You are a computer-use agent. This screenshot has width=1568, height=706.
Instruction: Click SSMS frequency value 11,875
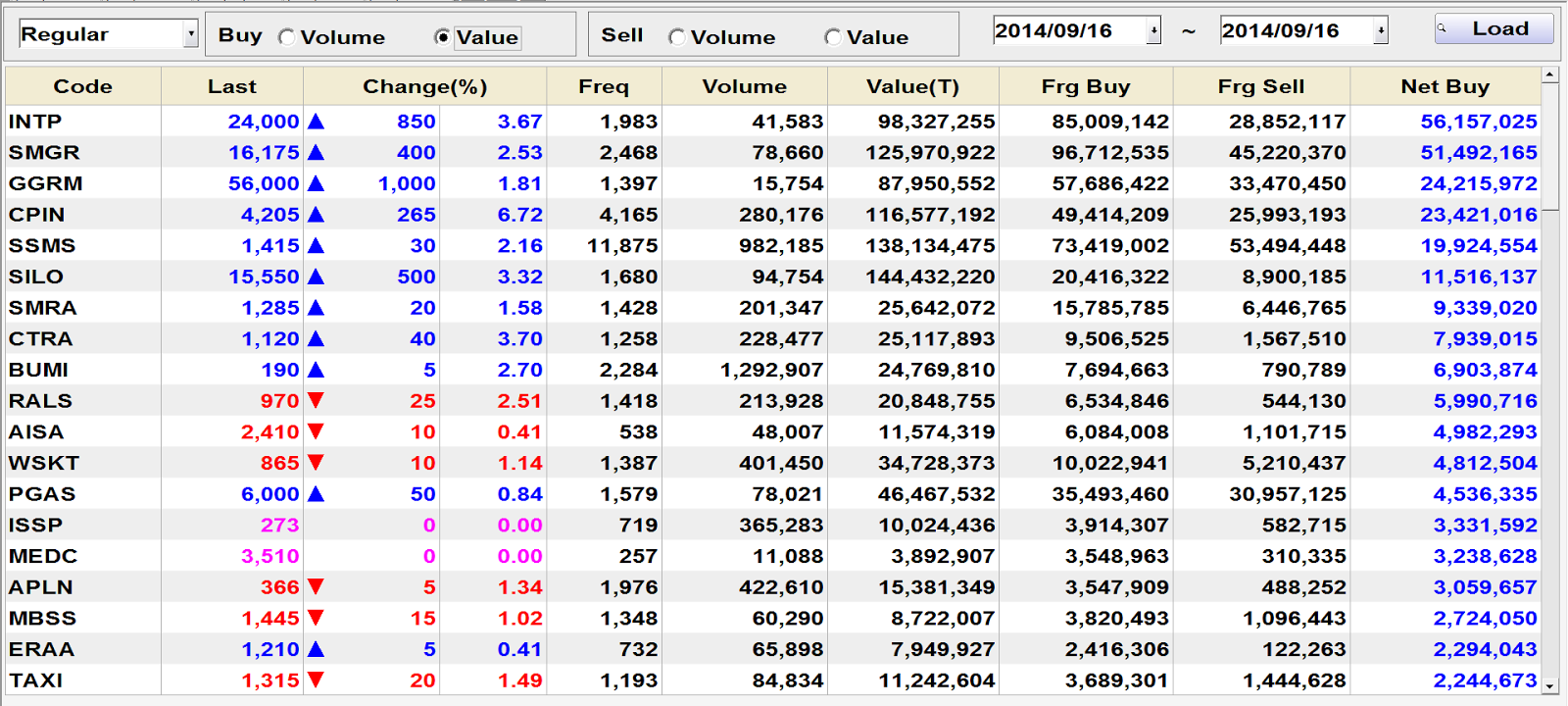(x=622, y=246)
